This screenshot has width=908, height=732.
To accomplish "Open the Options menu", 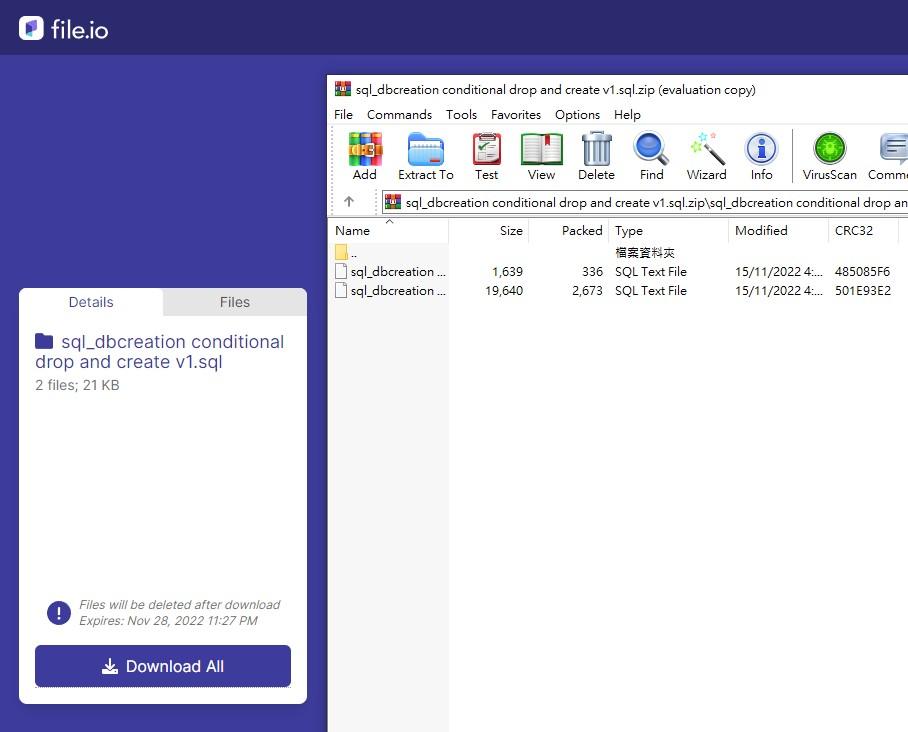I will click(577, 114).
